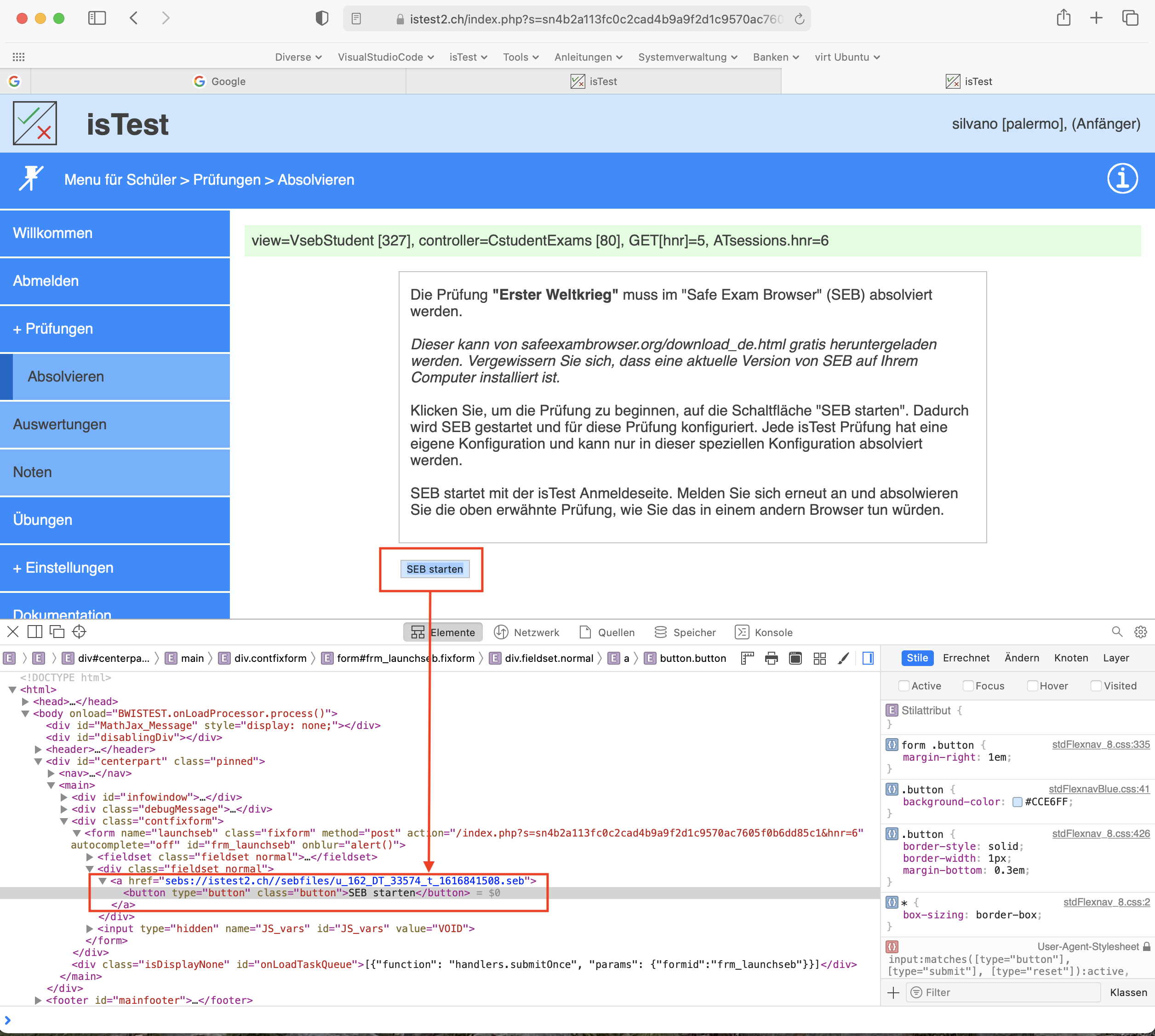Click the screenshot capture icon
This screenshot has height=1036, width=1155.
[795, 658]
